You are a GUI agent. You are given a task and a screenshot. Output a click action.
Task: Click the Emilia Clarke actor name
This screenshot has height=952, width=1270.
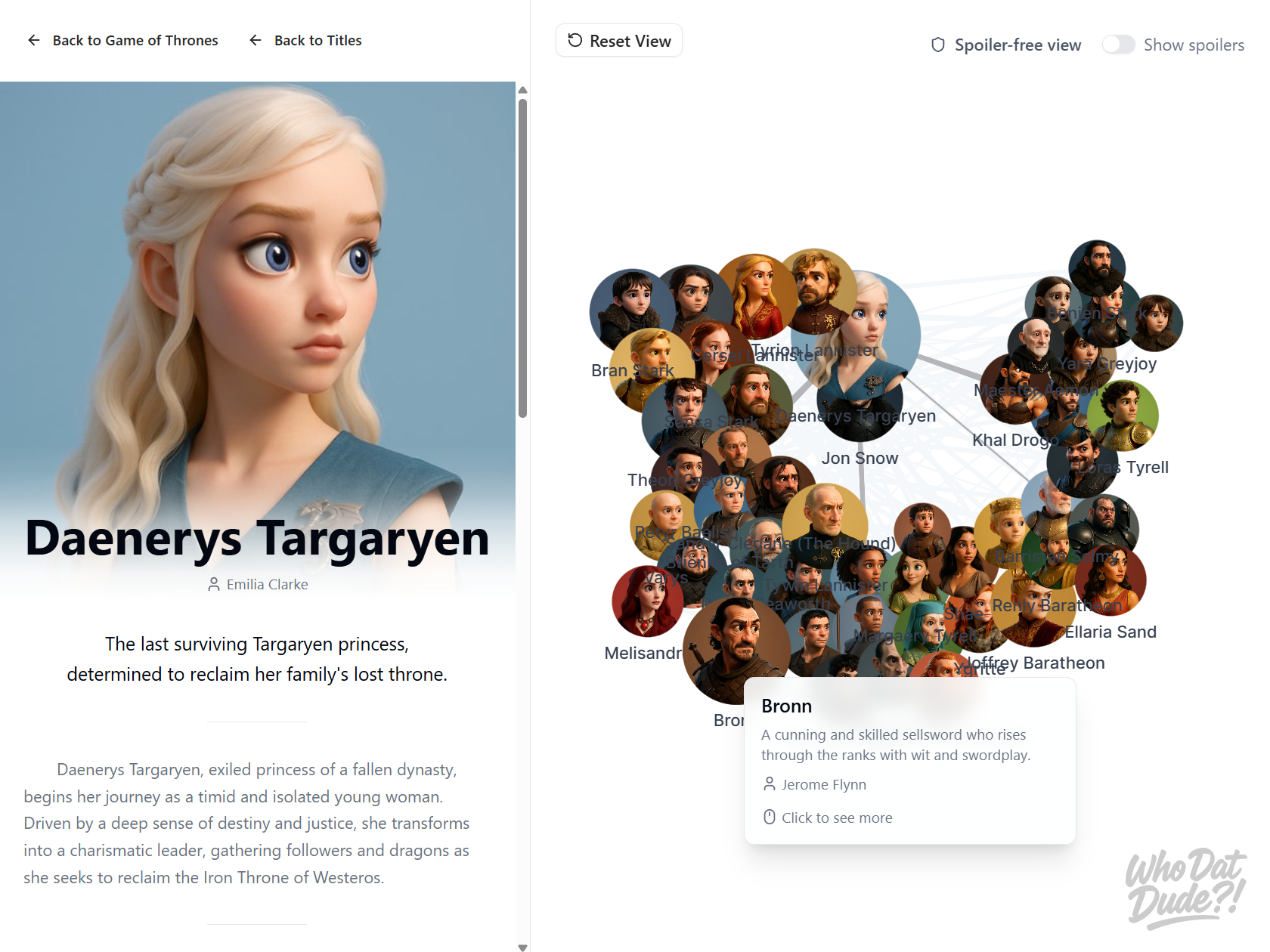(x=267, y=585)
